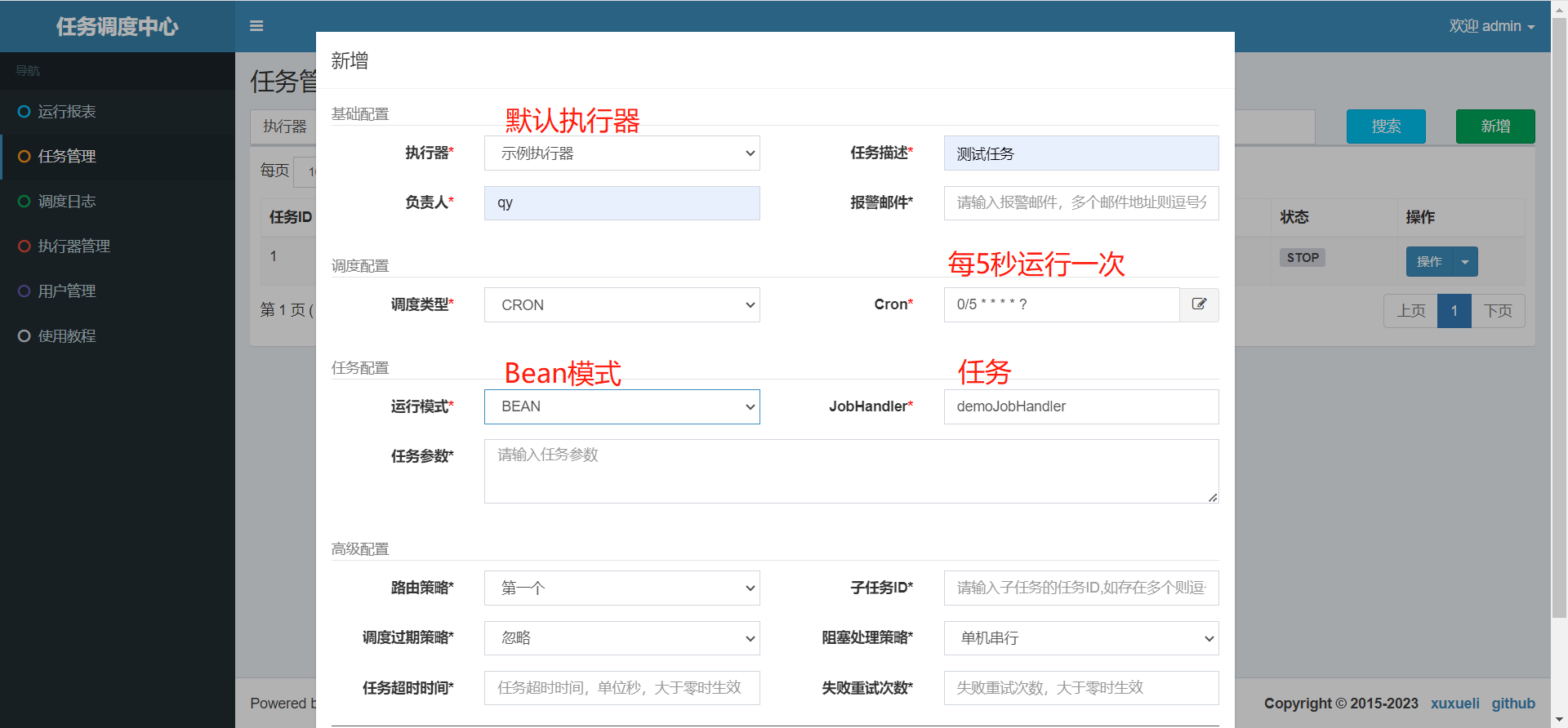Open 调度日志 menu item
1568x728 pixels.
click(118, 202)
